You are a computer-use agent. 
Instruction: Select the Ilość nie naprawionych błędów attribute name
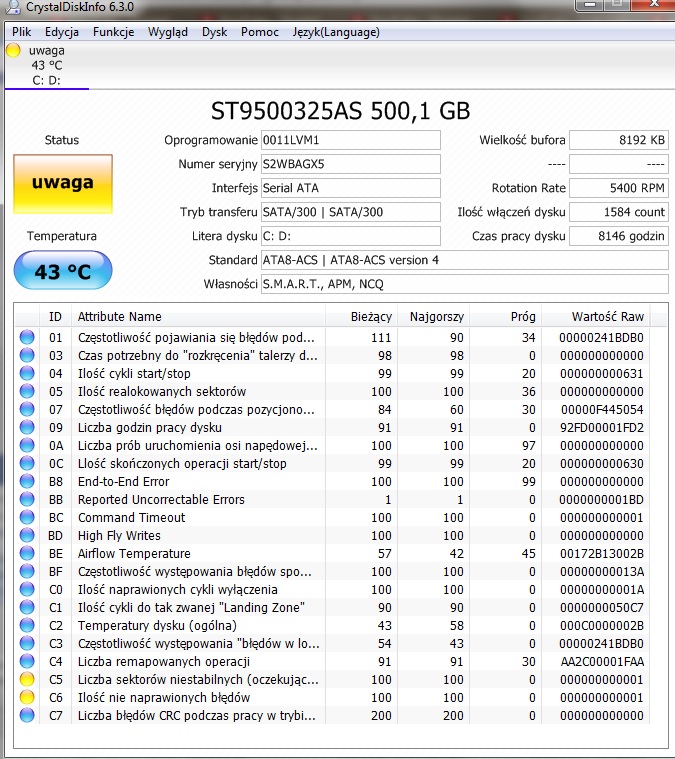coord(164,698)
